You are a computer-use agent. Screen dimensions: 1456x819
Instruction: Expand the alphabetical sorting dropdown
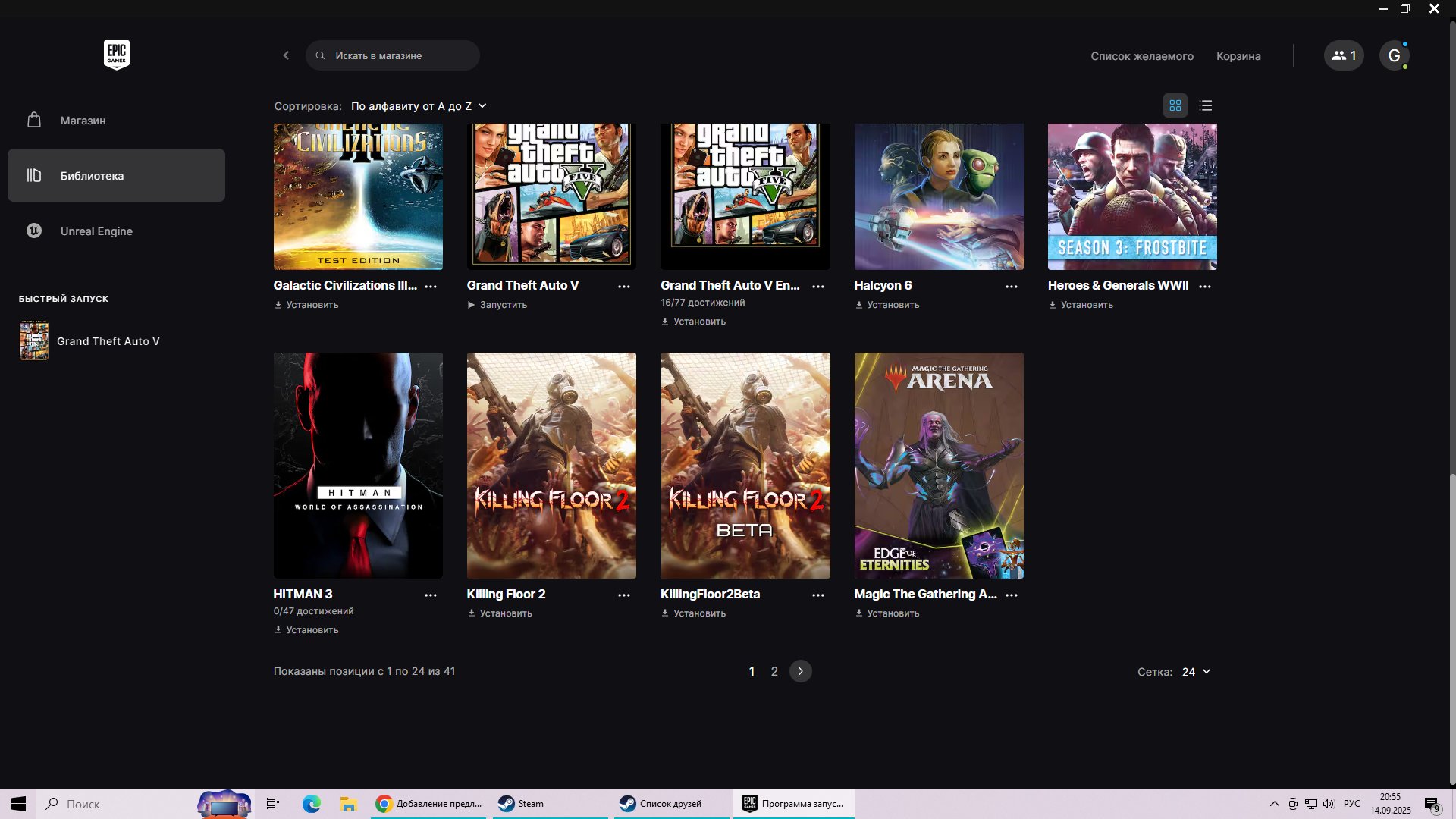point(418,106)
